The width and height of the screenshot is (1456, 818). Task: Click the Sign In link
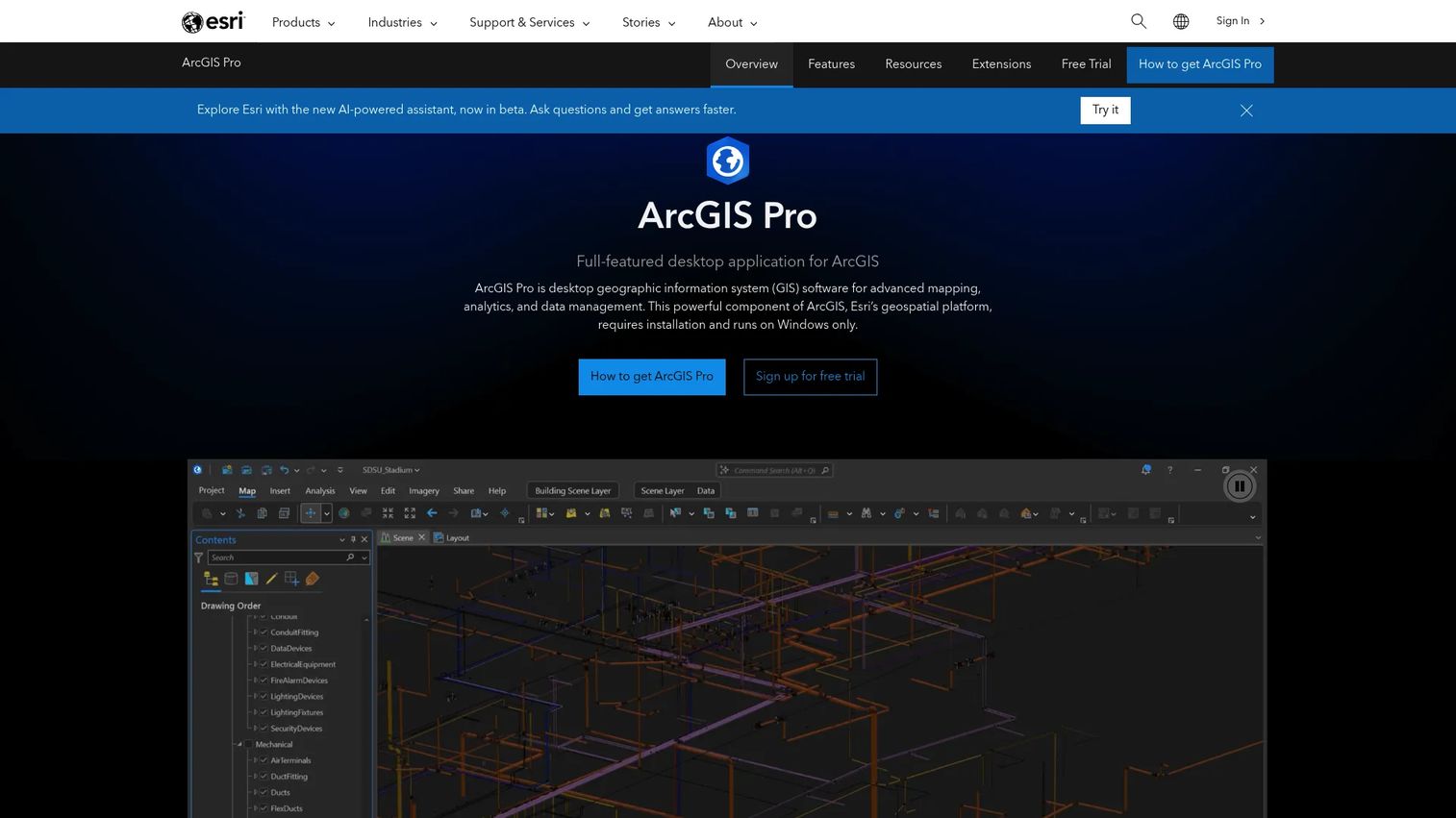1240,21
